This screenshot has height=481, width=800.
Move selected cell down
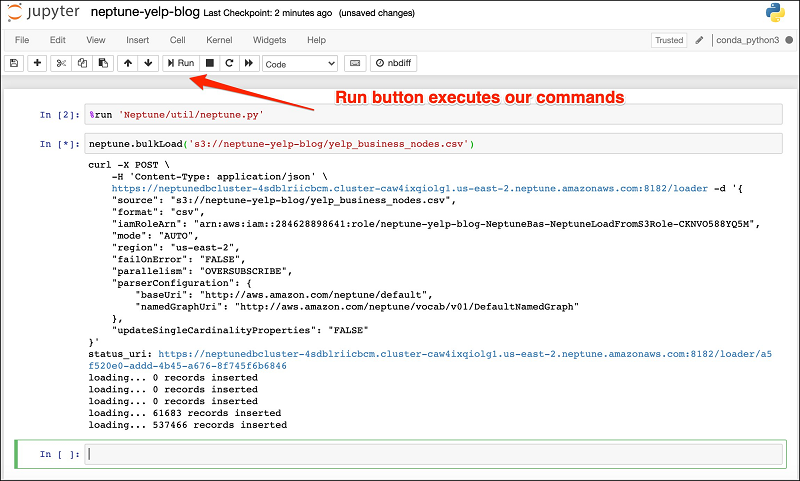click(148, 63)
